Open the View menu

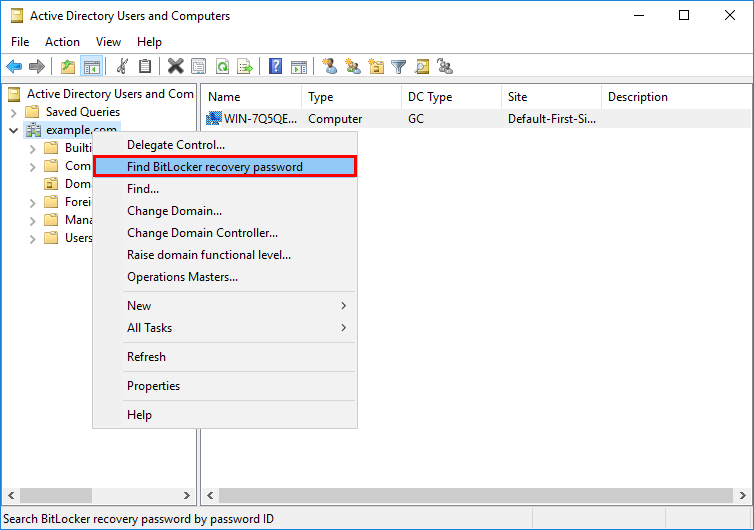click(108, 42)
